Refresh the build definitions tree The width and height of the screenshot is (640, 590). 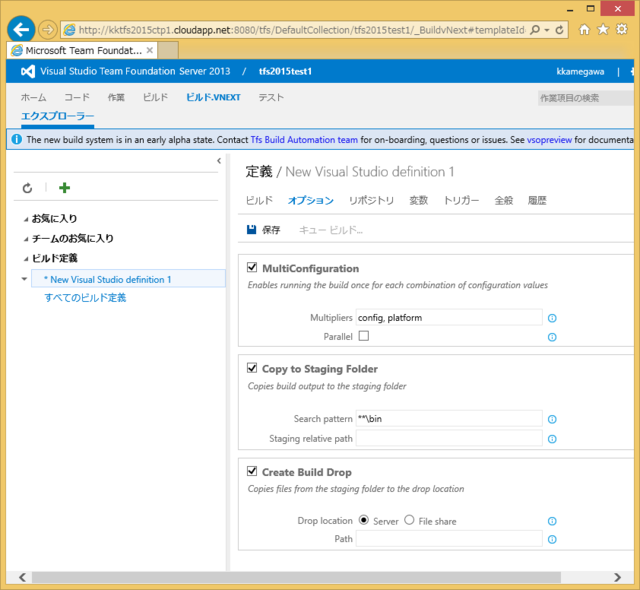(27, 188)
